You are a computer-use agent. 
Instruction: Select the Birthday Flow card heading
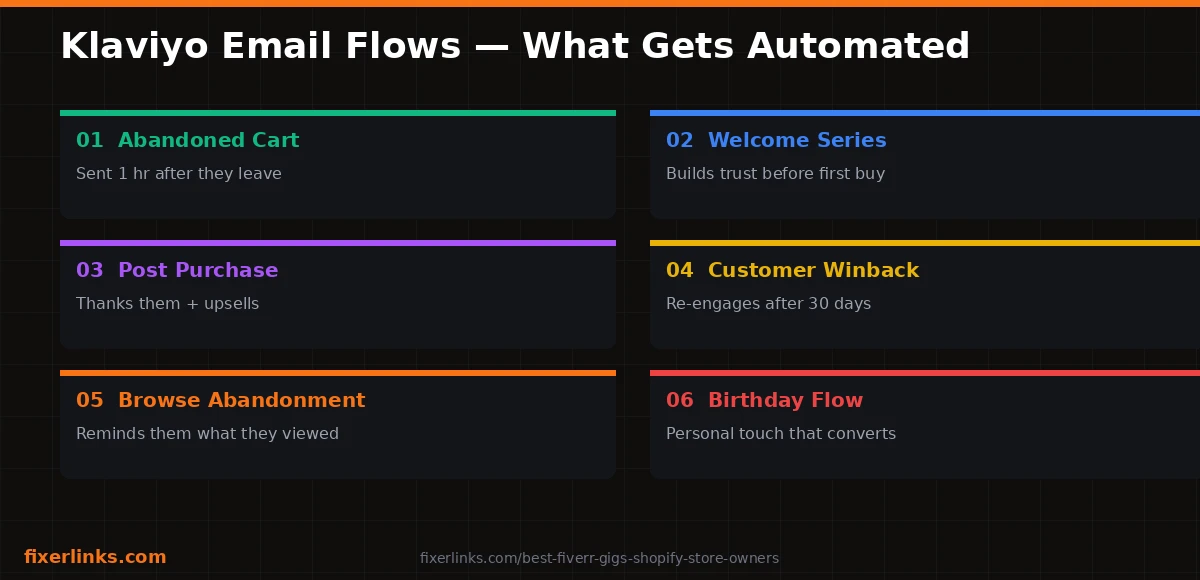point(764,401)
